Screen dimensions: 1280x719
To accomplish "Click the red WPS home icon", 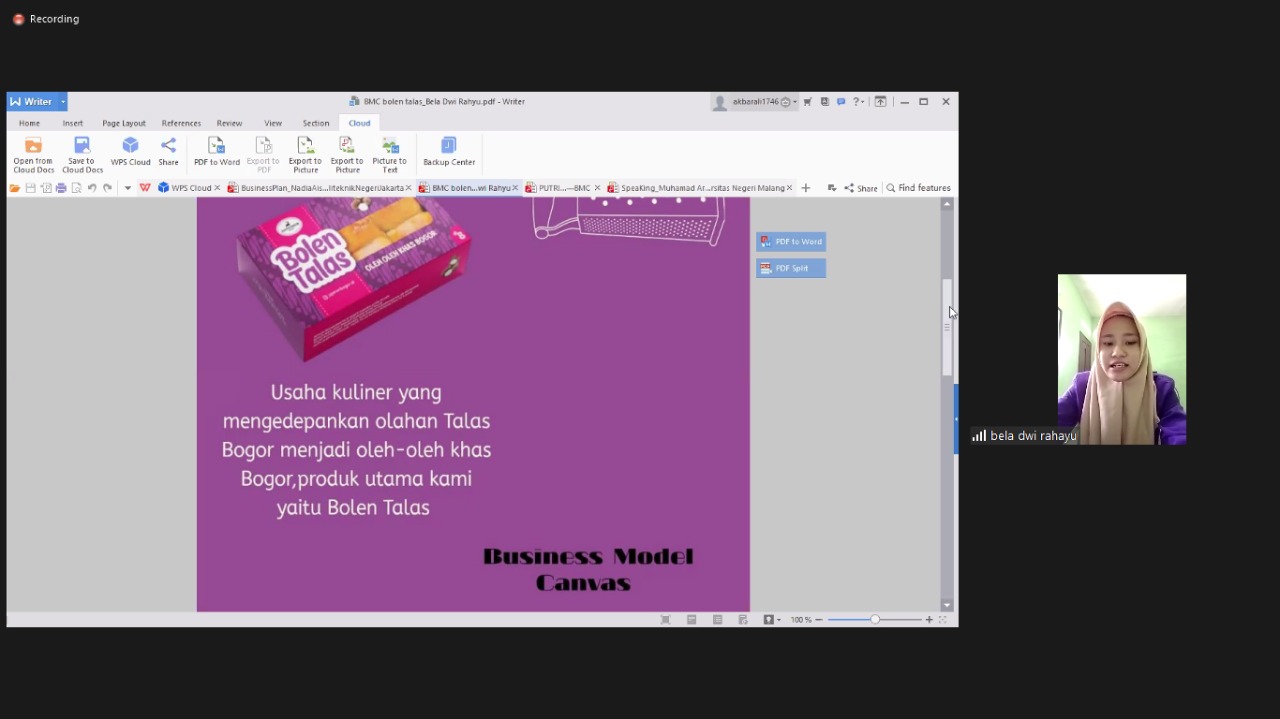I will coord(145,188).
